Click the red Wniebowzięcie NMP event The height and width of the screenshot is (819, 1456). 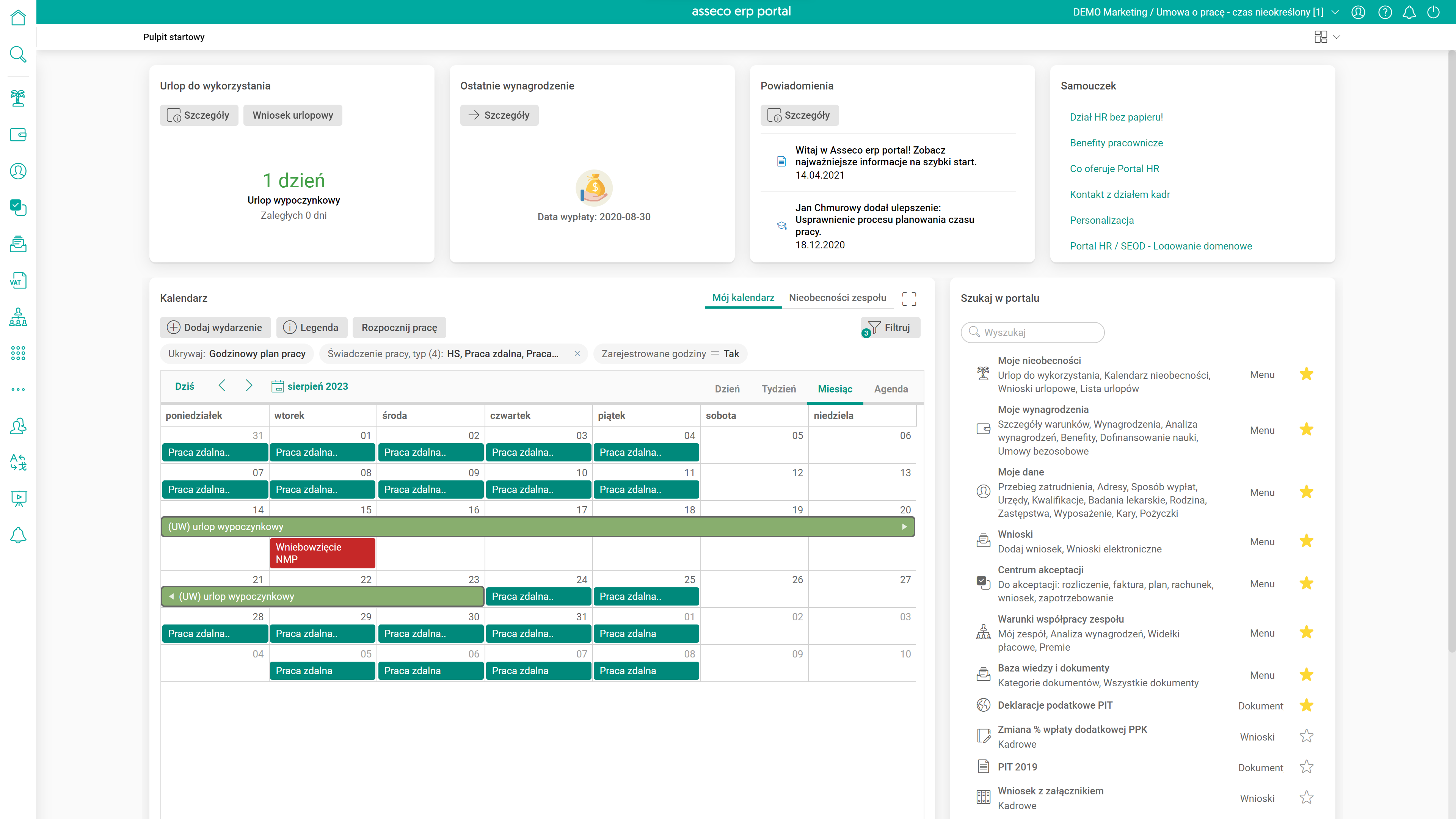pos(322,553)
